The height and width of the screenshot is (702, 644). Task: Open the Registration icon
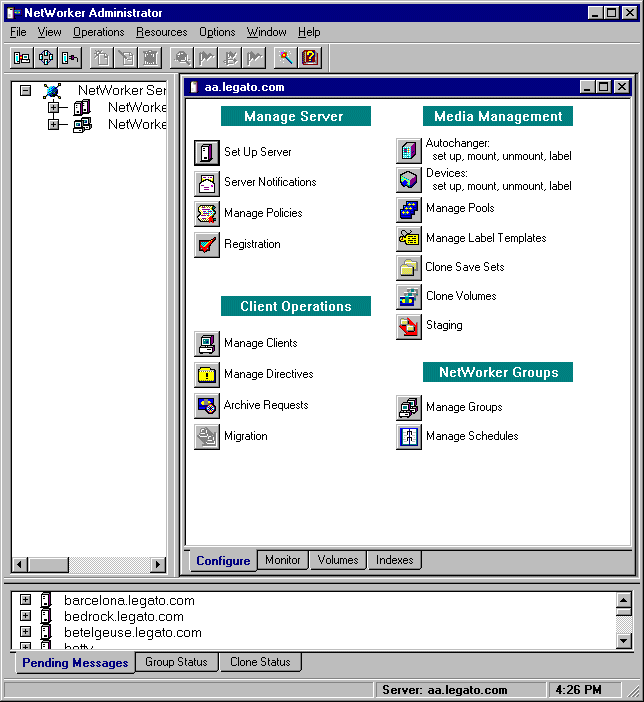tap(207, 245)
